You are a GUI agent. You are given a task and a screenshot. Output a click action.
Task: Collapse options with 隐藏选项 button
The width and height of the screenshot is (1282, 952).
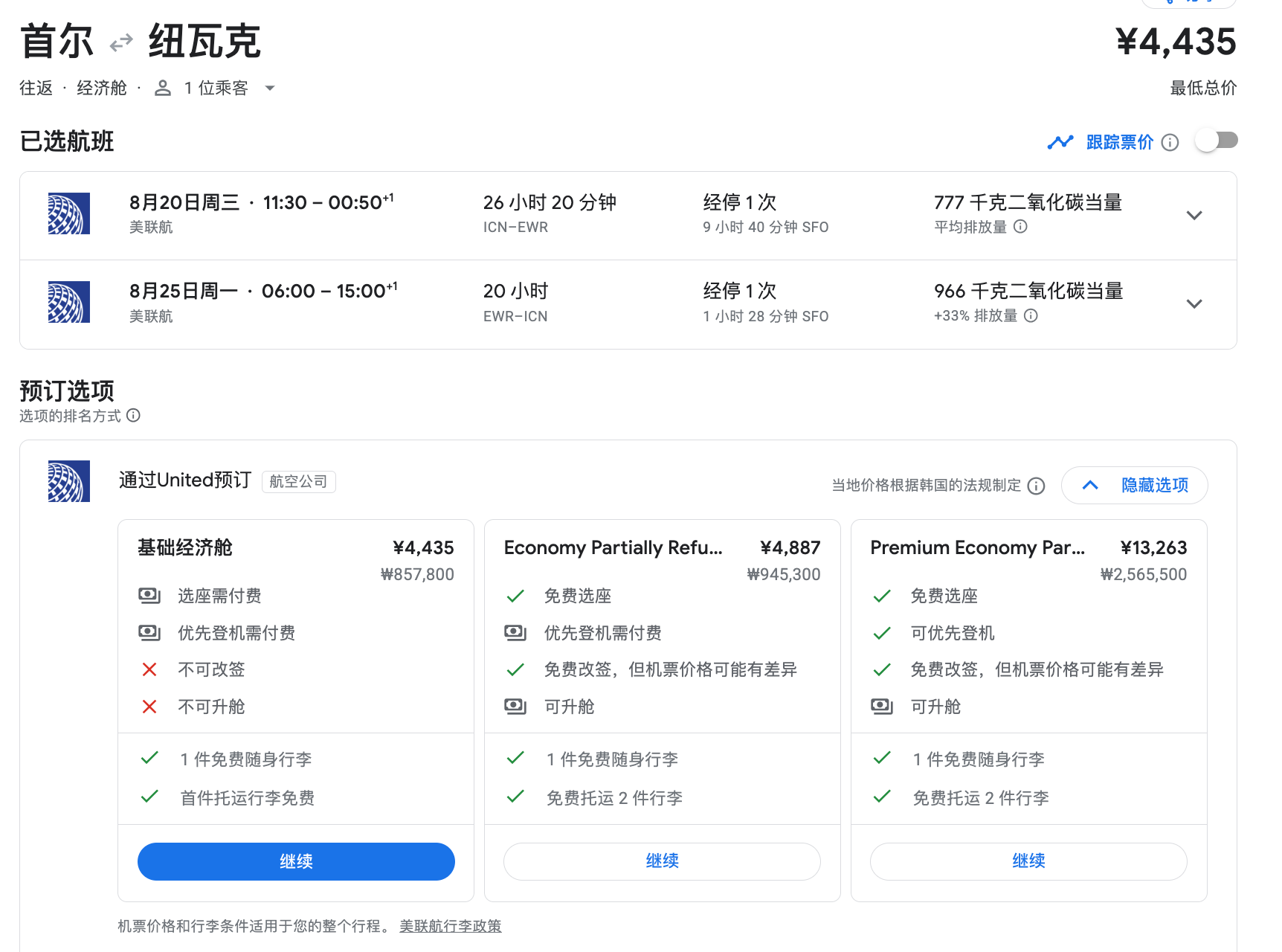pyautogui.click(x=1134, y=486)
